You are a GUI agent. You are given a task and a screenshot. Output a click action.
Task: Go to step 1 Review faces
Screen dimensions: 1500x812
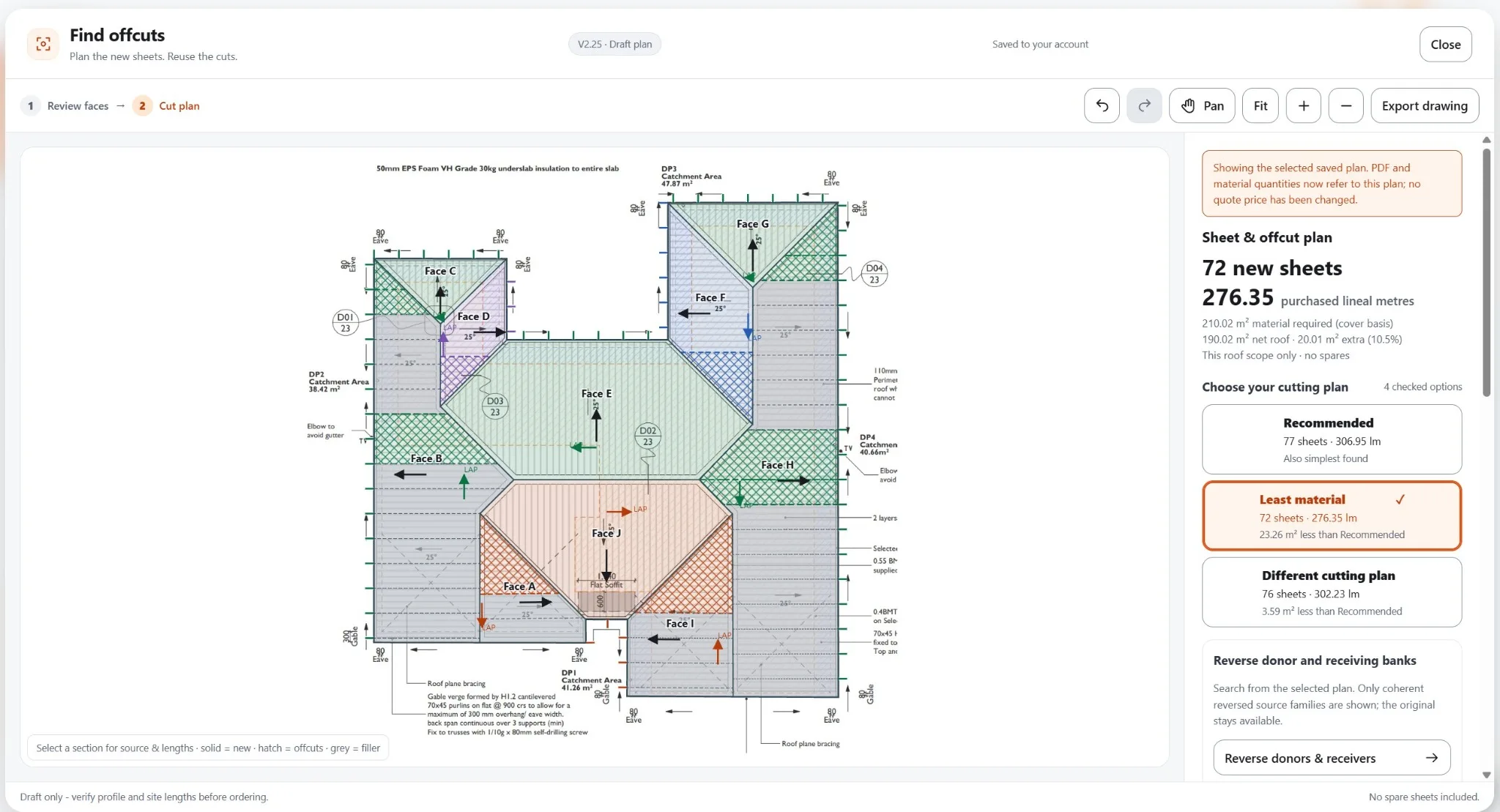click(x=65, y=105)
